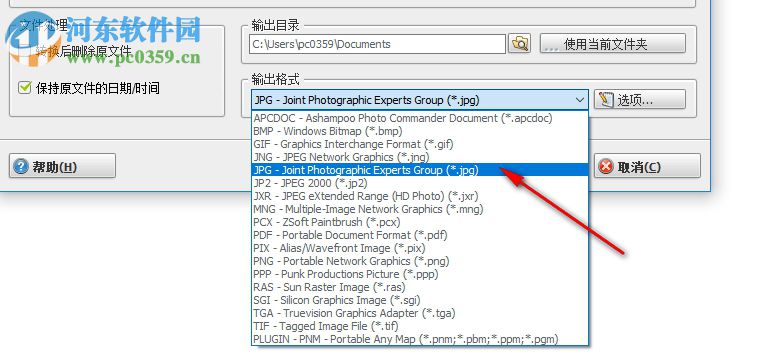Choose PLUGIN - PNM - Portable Any Map

click(420, 339)
